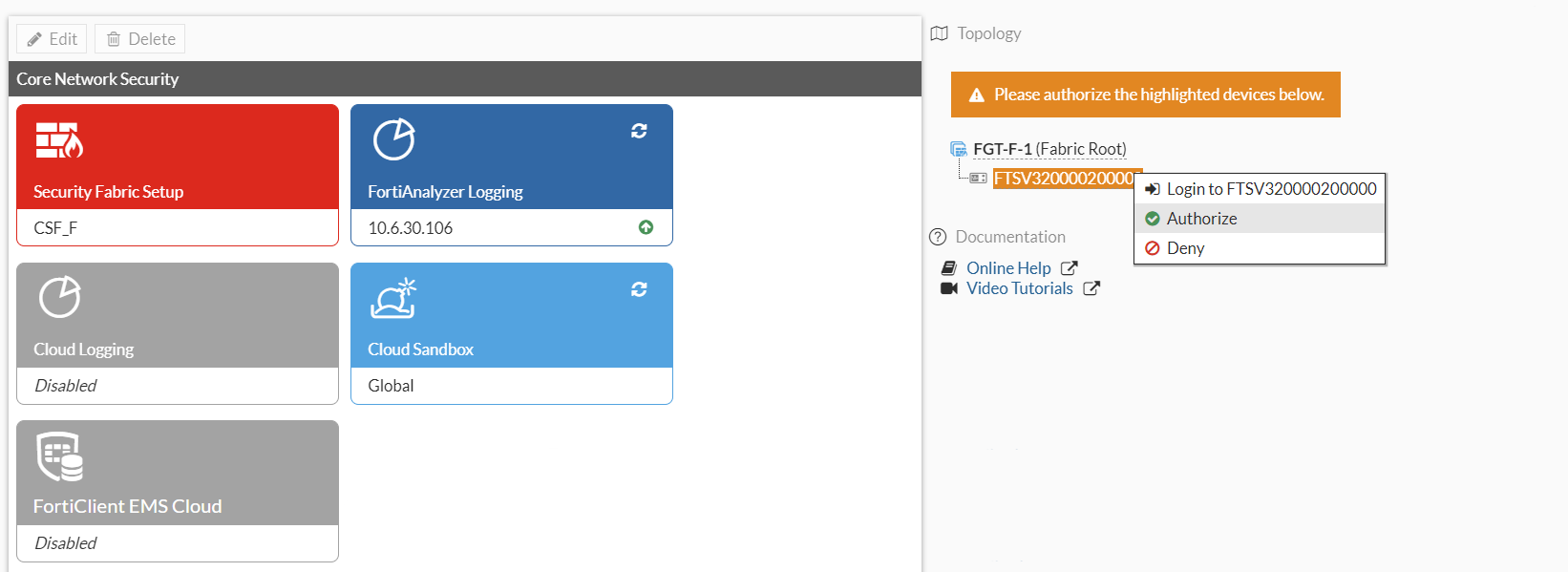1568x572 pixels.
Task: Open the Video Tutorials link
Action: [x=1019, y=288]
